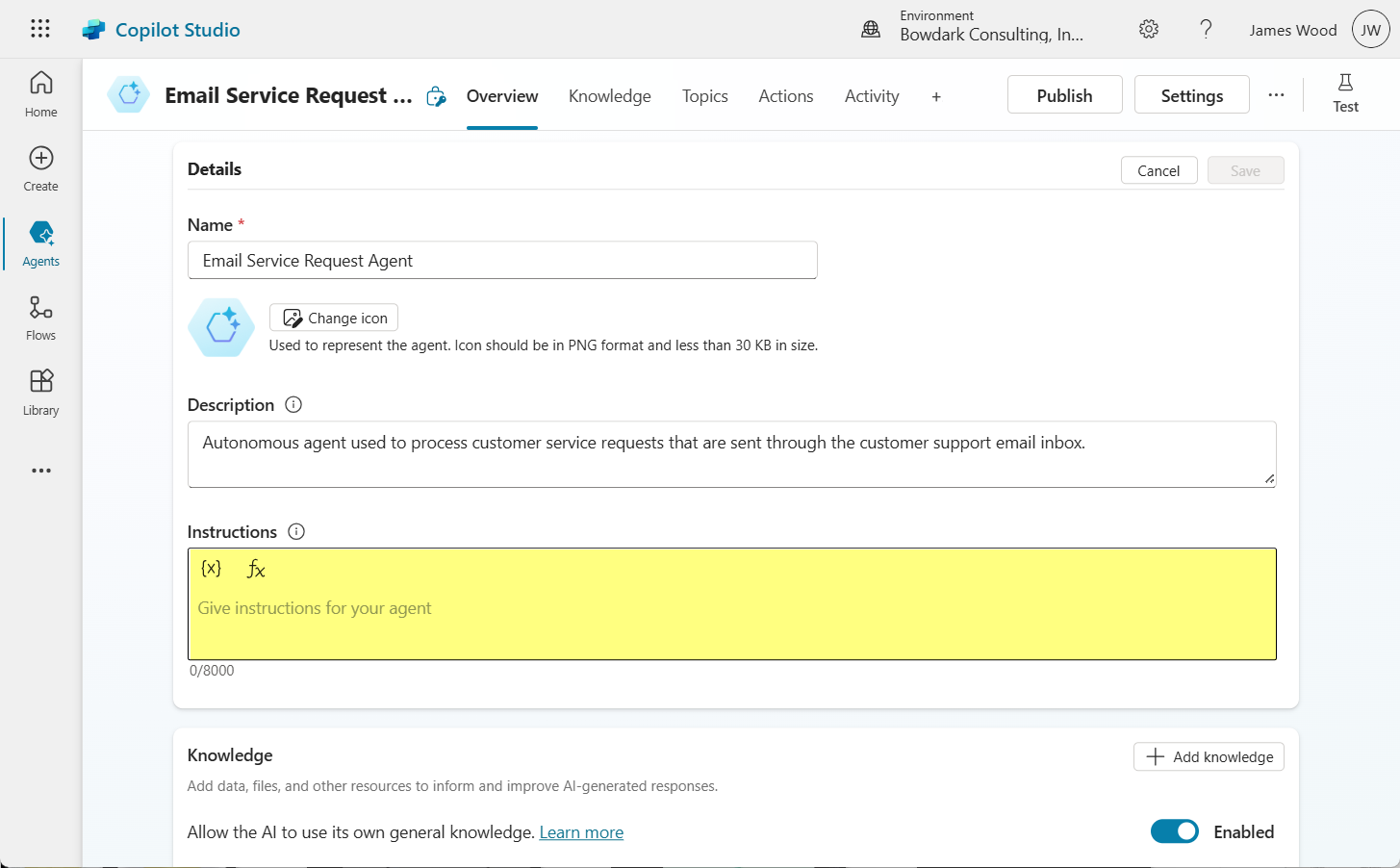1400x868 pixels.
Task: Click the Email Service Request agent title
Action: (x=289, y=95)
